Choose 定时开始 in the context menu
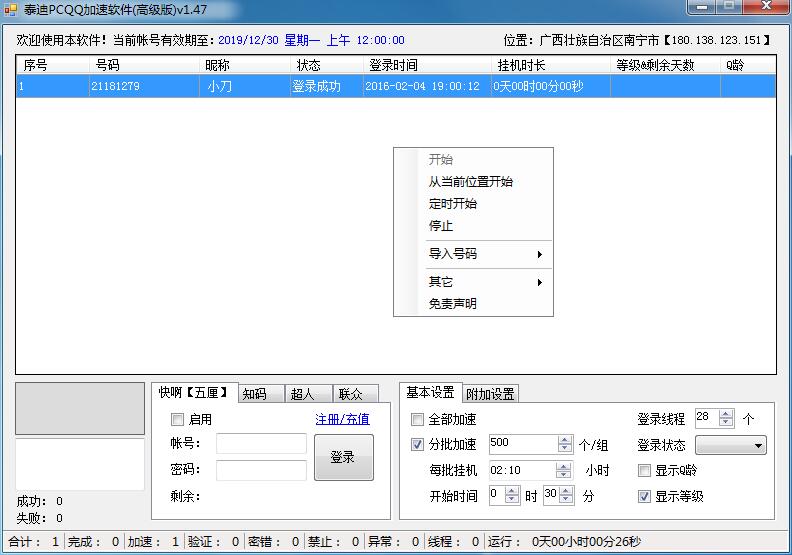 pyautogui.click(x=473, y=204)
